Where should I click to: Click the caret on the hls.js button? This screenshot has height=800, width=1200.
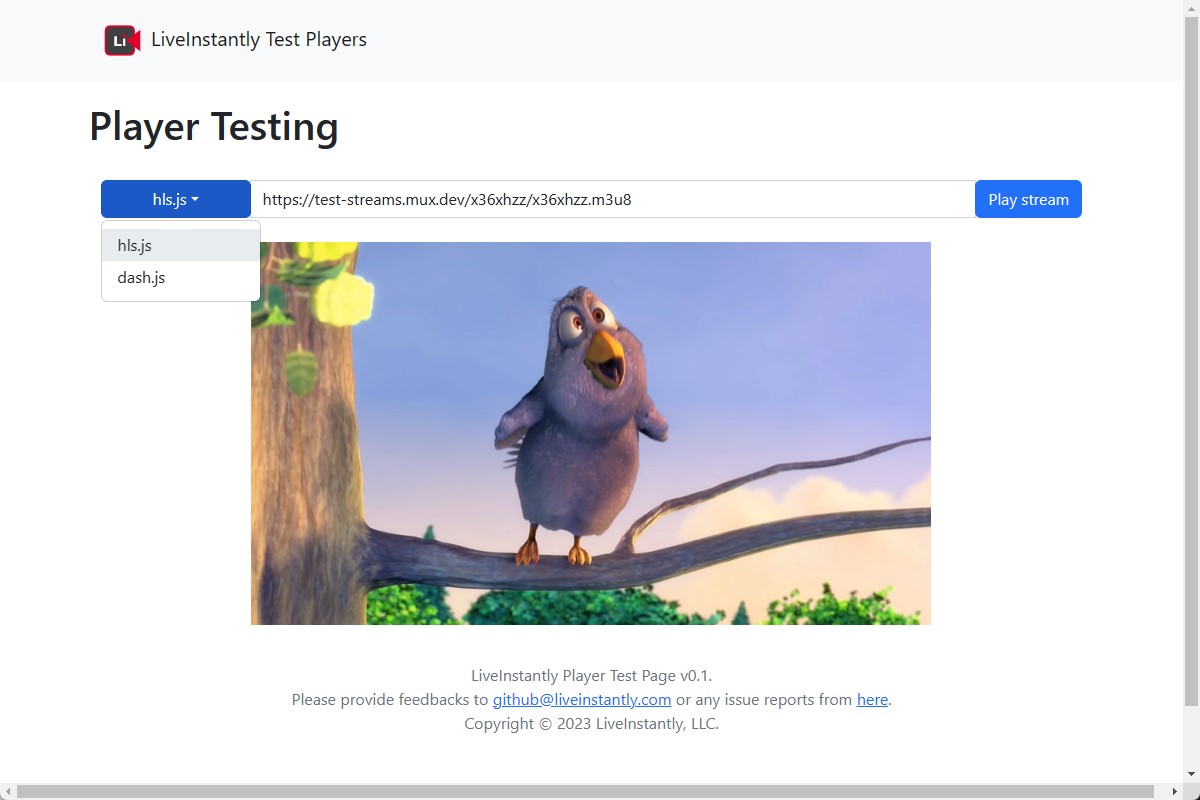(x=195, y=199)
